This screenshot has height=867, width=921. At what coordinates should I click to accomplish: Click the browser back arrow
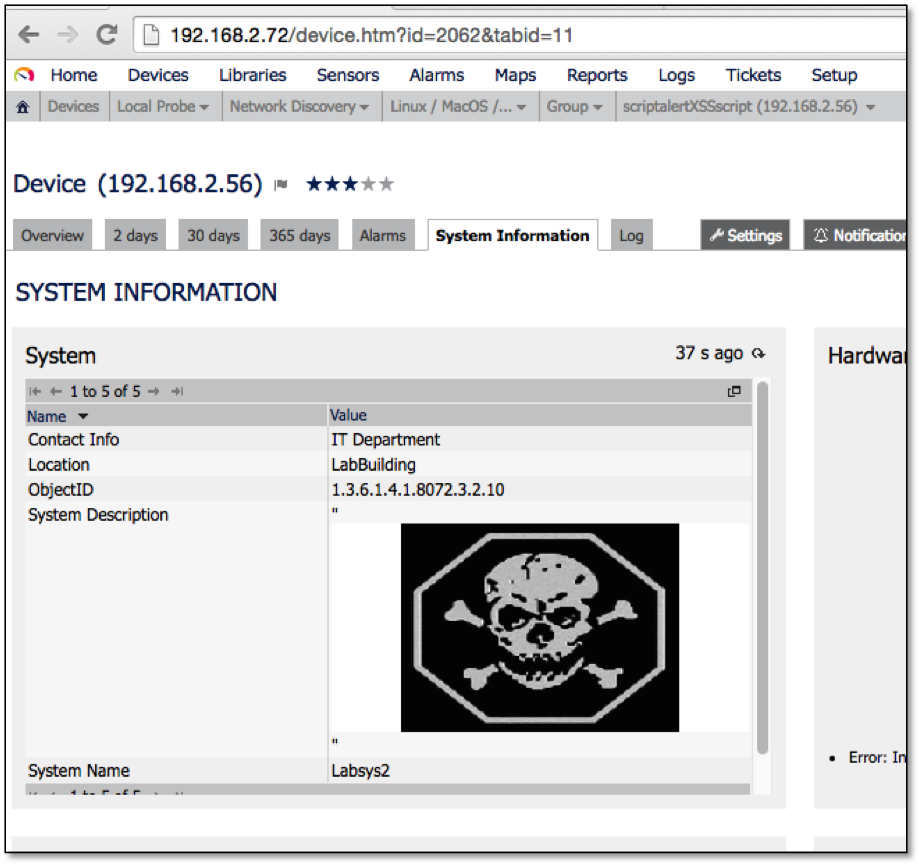(x=29, y=35)
